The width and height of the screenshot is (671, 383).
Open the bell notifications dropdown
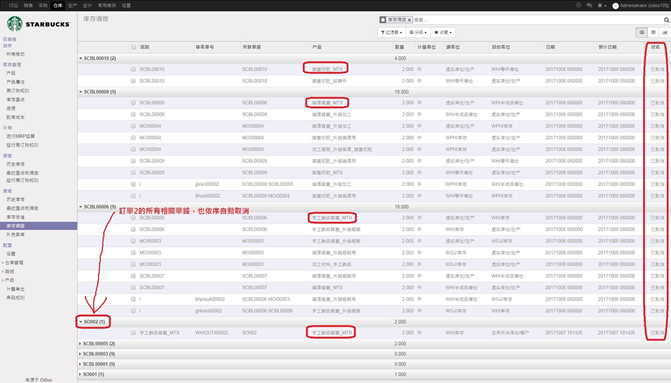(602, 6)
